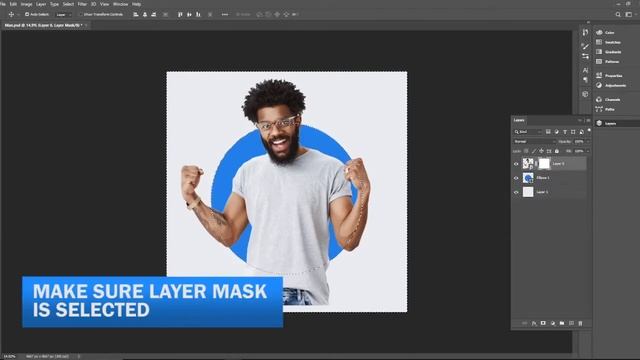Open the Auto-Select Layer dropdown
Viewport: 640px width, 360px height.
(x=63, y=14)
